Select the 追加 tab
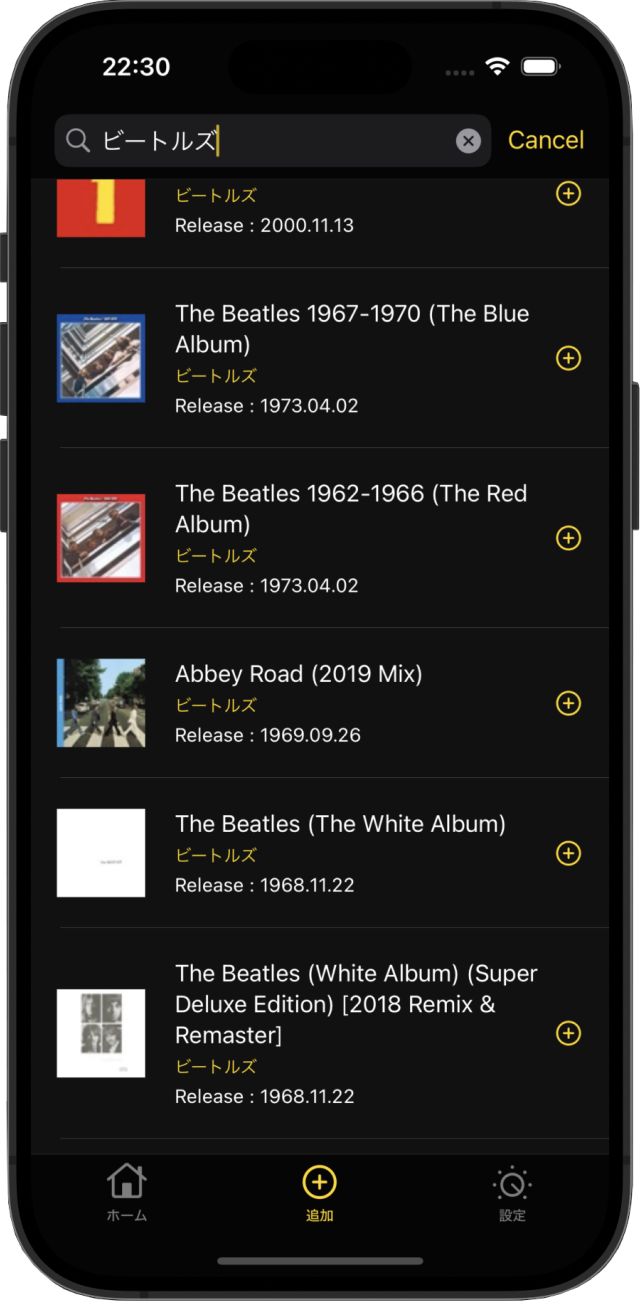The width and height of the screenshot is (640, 1301). click(x=320, y=1193)
